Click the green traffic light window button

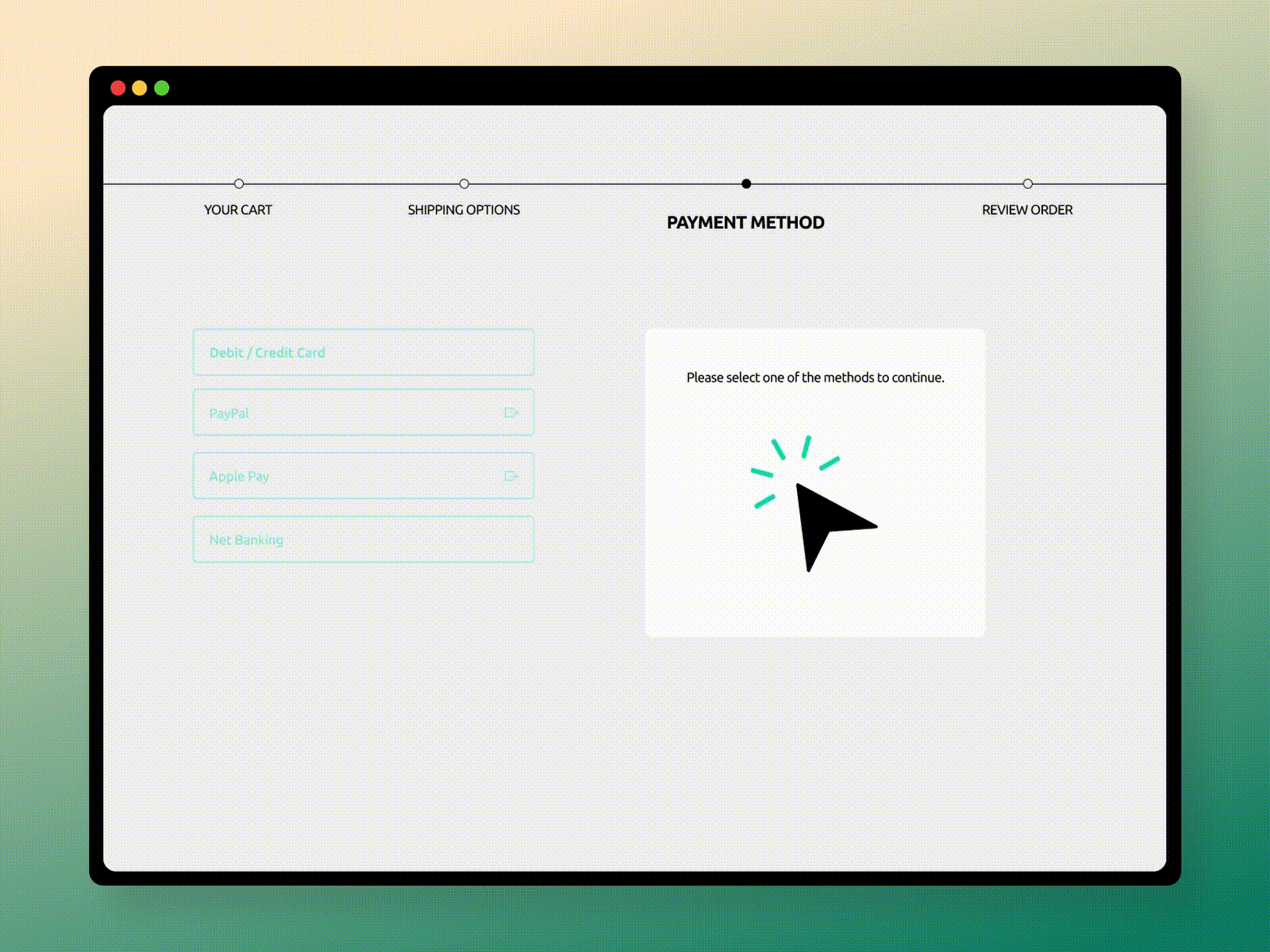click(x=162, y=88)
